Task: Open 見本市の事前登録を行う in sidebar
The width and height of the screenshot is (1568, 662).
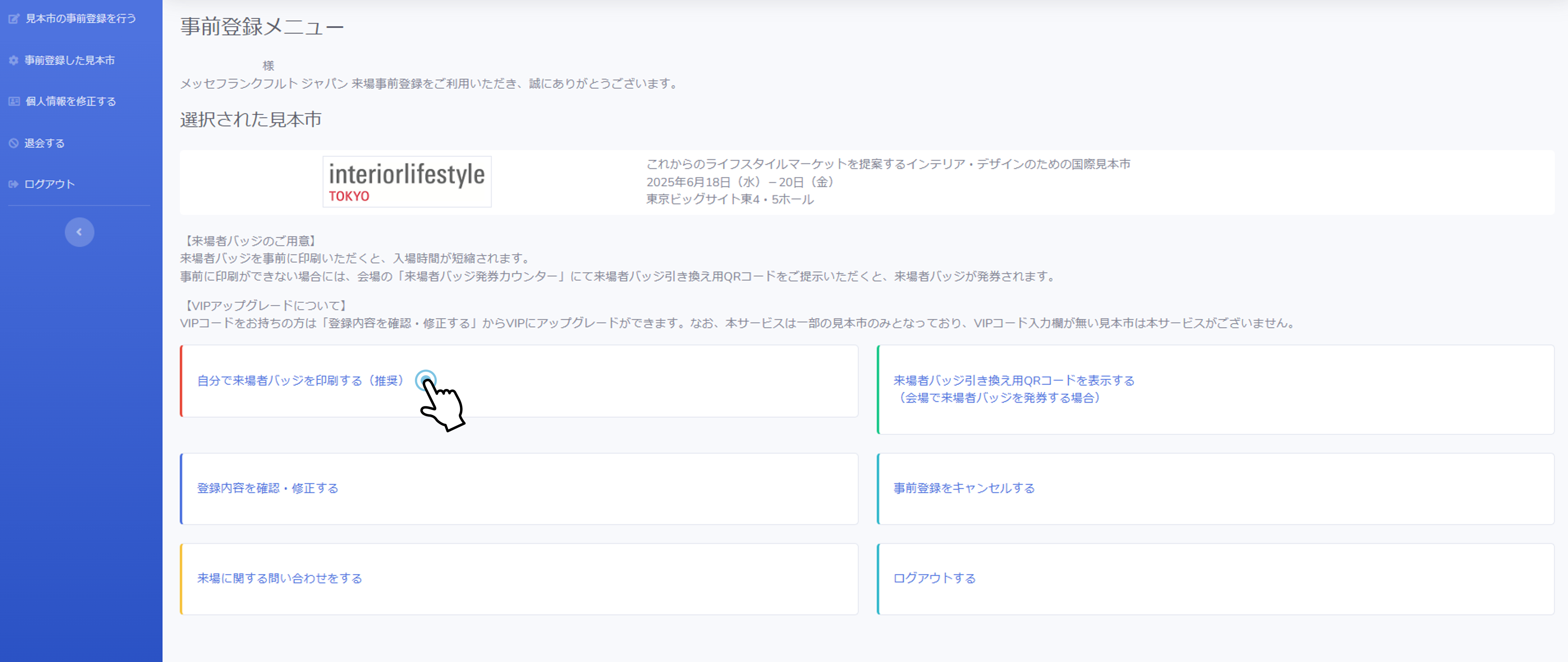Action: pyautogui.click(x=80, y=19)
